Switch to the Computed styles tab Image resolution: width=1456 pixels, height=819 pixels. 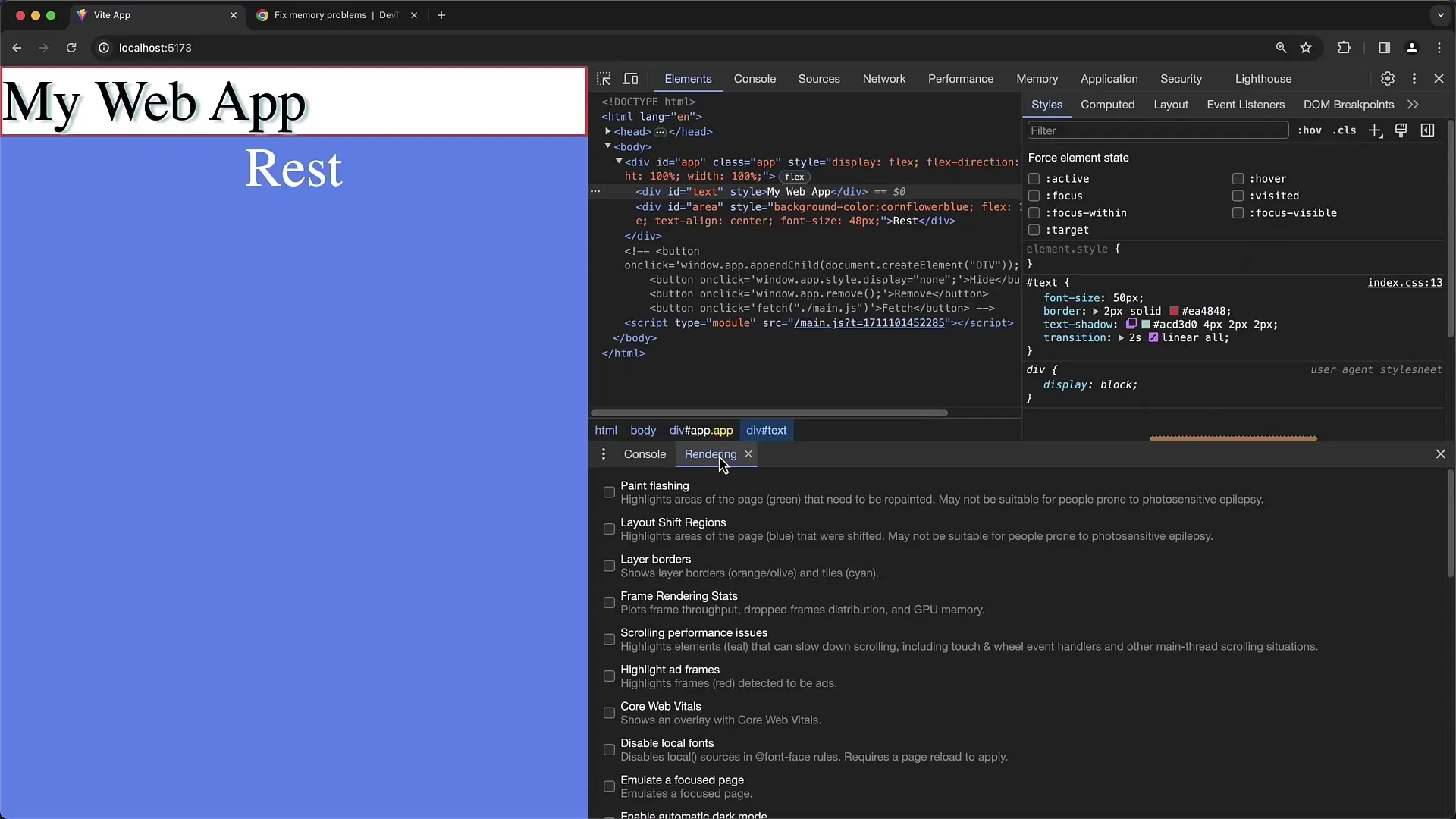coord(1107,104)
